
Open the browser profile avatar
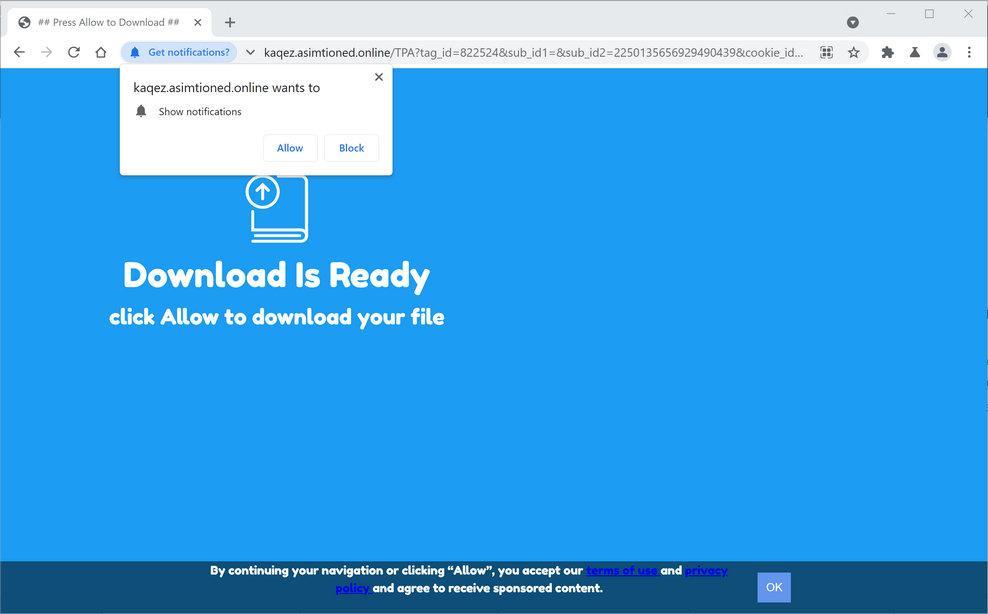pos(941,52)
